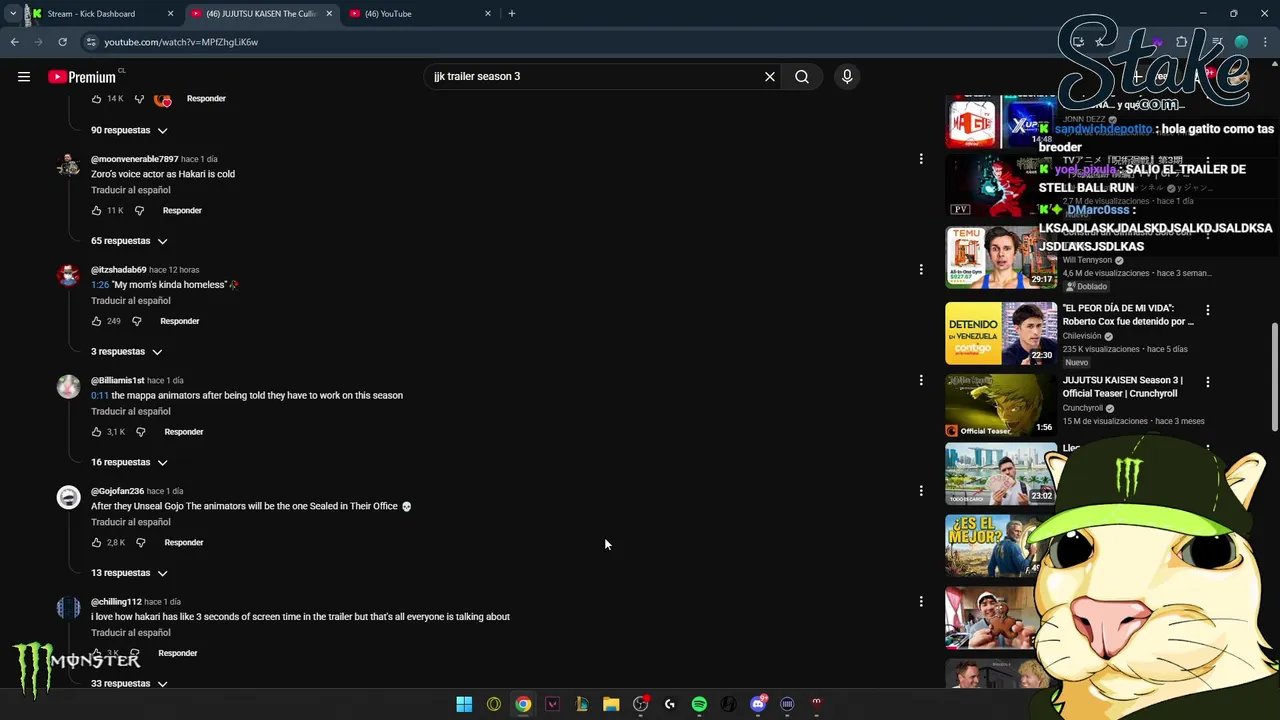Open Chrome tab search dropdown arrow
The height and width of the screenshot is (720, 1280).
tap(13, 13)
